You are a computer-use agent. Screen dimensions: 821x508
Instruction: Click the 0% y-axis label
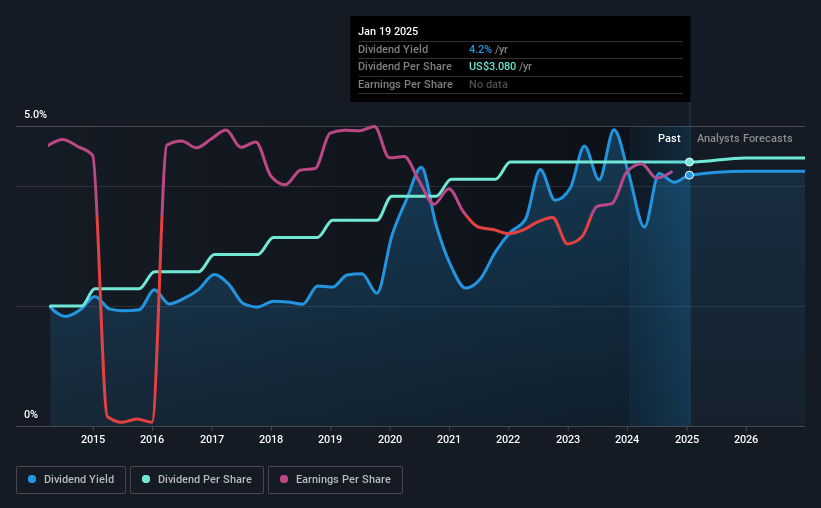point(31,414)
